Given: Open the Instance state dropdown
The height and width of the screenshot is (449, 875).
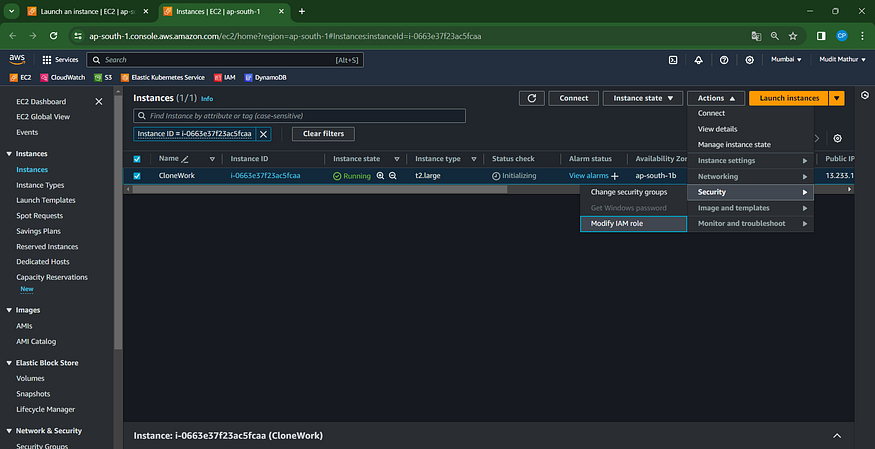Looking at the screenshot, I should click(x=643, y=98).
